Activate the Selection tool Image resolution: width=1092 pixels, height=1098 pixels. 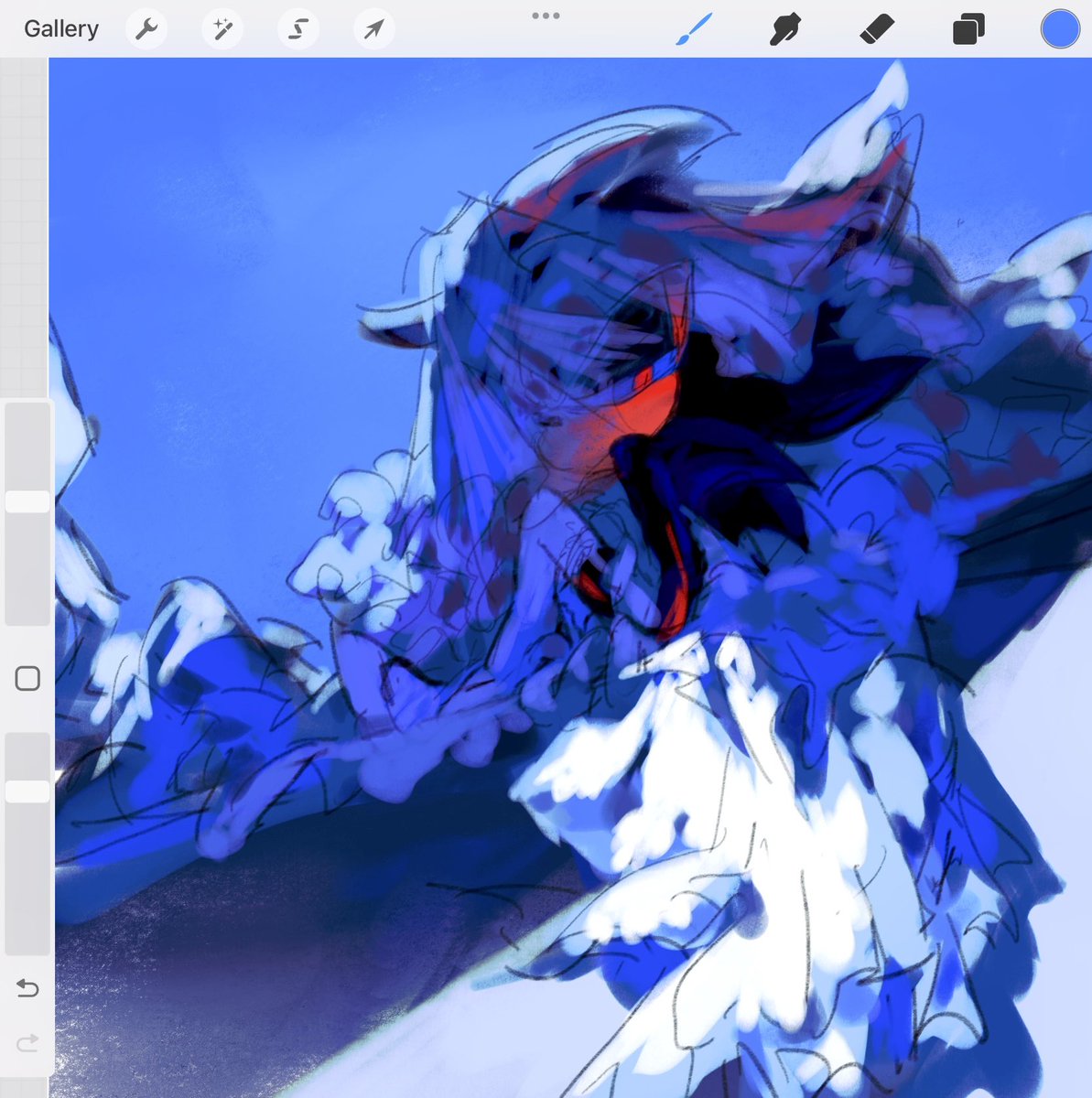[x=298, y=29]
